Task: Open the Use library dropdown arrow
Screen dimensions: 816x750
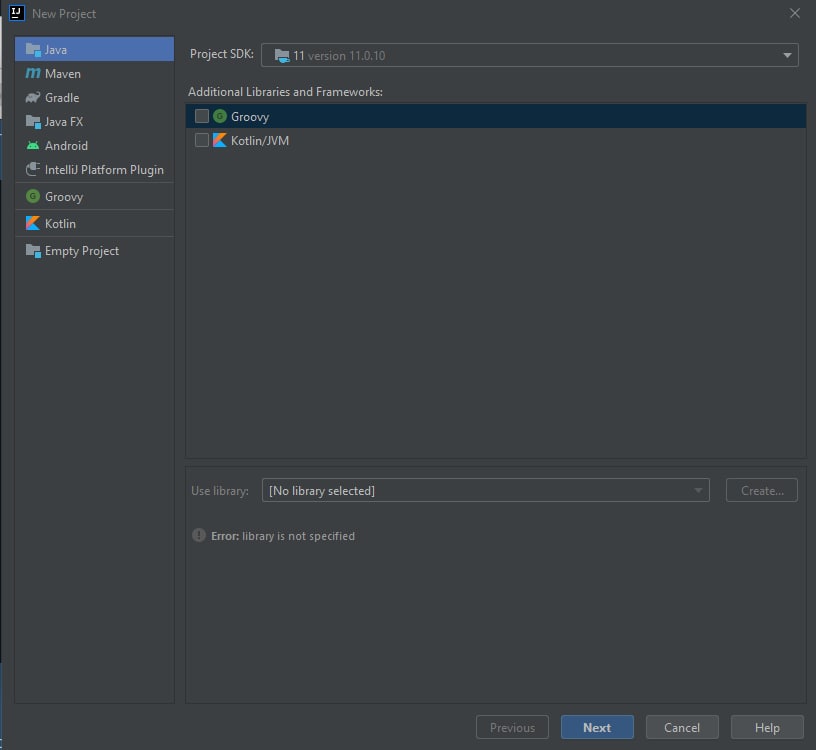Action: click(698, 490)
